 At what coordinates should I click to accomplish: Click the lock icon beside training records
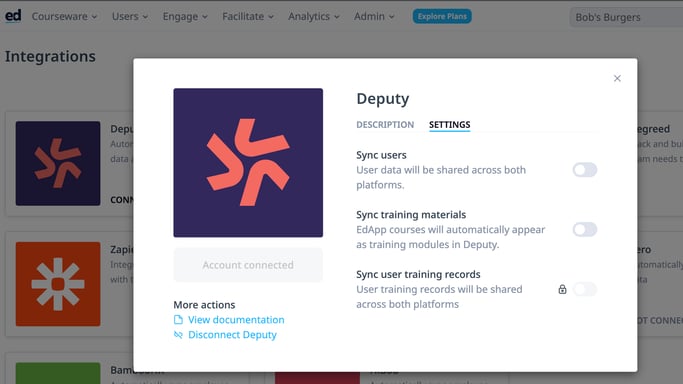point(562,289)
